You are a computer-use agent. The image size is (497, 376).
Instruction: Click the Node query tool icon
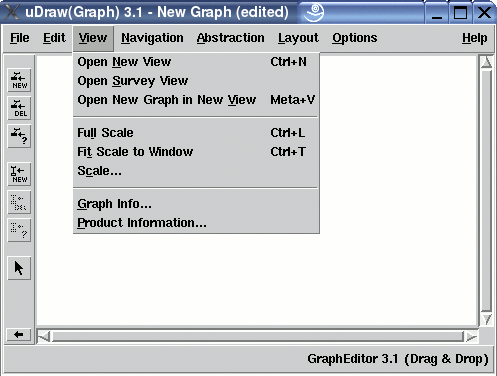click(19, 136)
